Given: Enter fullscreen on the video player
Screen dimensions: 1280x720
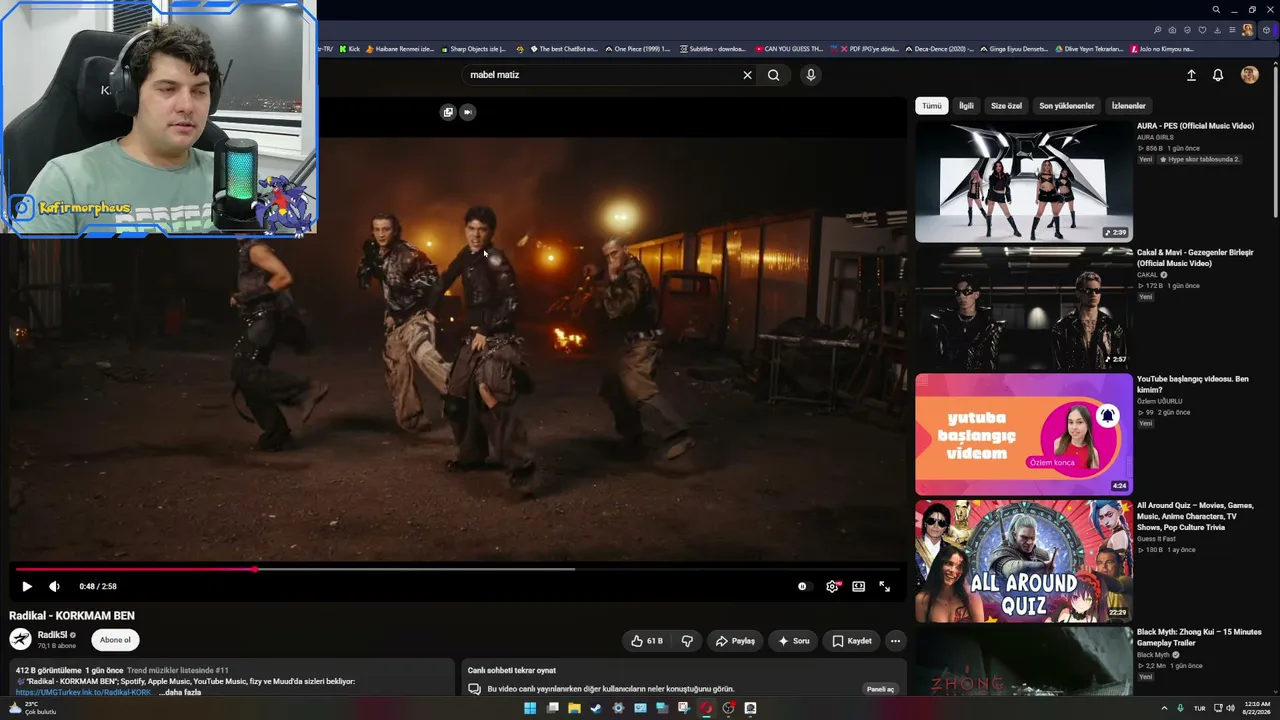Looking at the screenshot, I should point(885,587).
